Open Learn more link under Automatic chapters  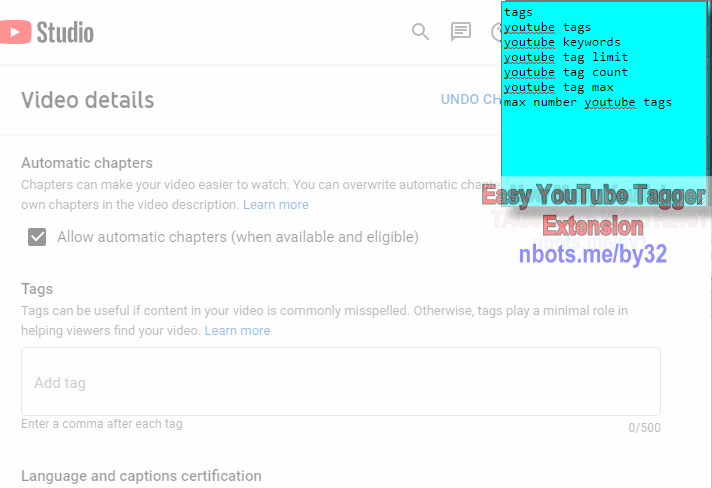coord(276,205)
